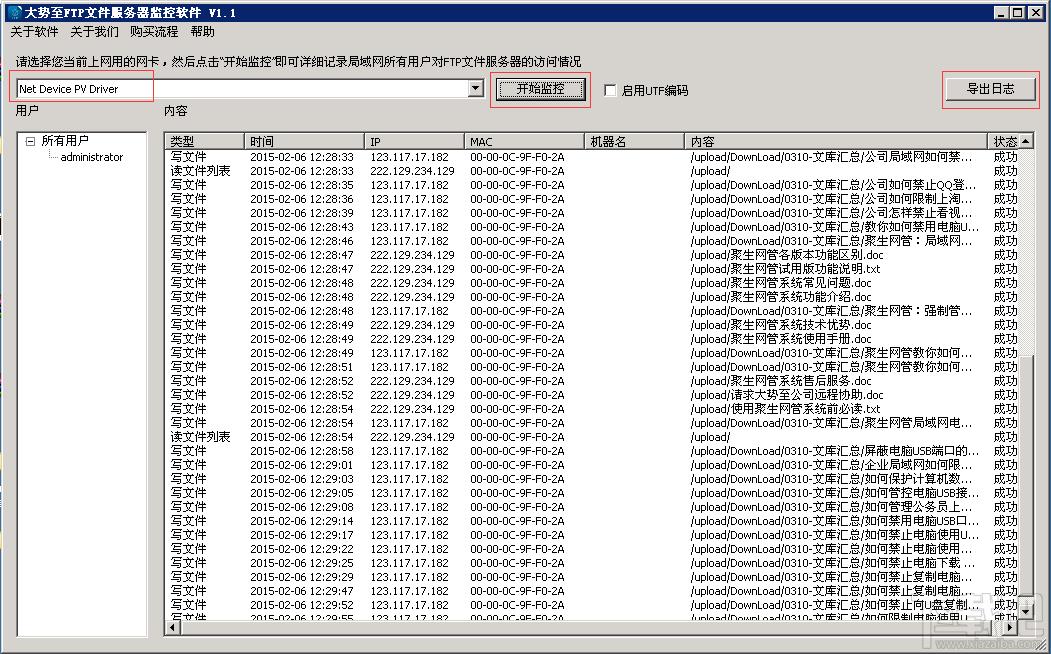Click the 机器名 column header
Image resolution: width=1051 pixels, height=654 pixels.
(x=634, y=142)
